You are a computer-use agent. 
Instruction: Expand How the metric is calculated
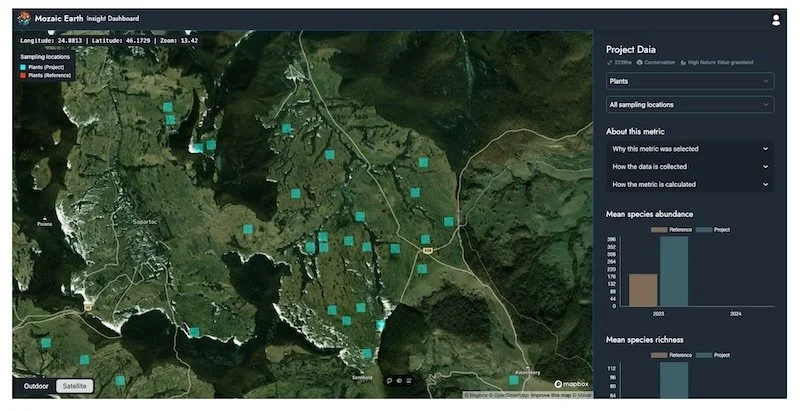690,185
